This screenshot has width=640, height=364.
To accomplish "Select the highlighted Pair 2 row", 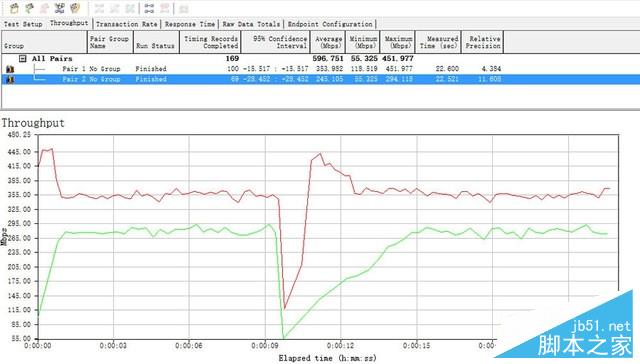I will coord(320,79).
